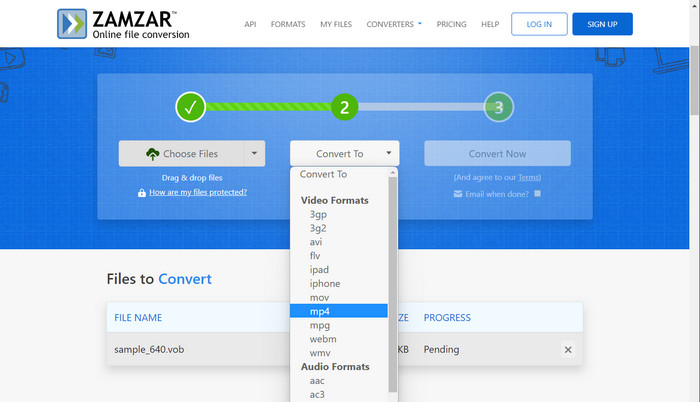The width and height of the screenshot is (700, 402).
Task: Click the lock icon beside file protection link
Action: point(142,193)
